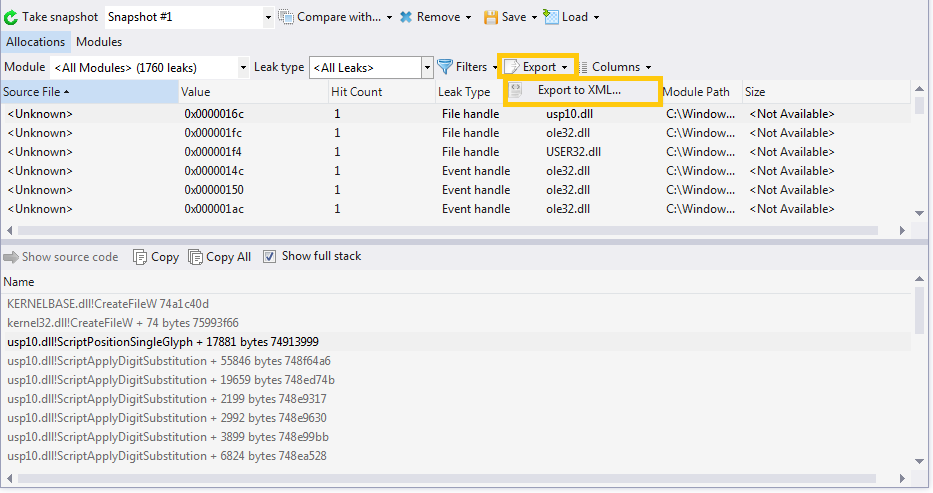
Task: Select the usp10.dll!ScriptPositionSingleGlyph stack frame
Action: [x=163, y=342]
